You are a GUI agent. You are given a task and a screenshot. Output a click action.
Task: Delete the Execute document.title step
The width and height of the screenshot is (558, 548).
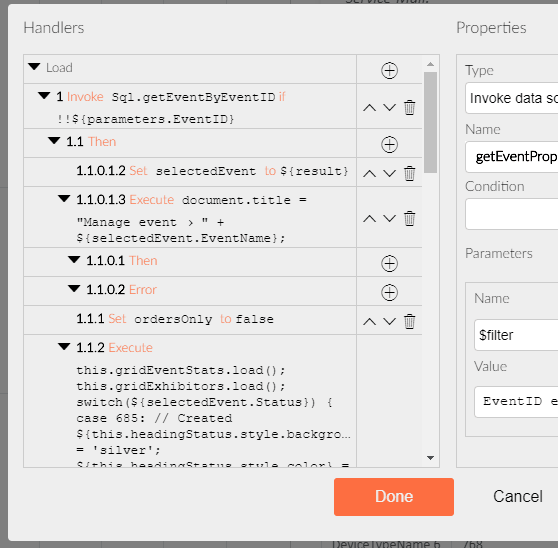click(x=410, y=218)
